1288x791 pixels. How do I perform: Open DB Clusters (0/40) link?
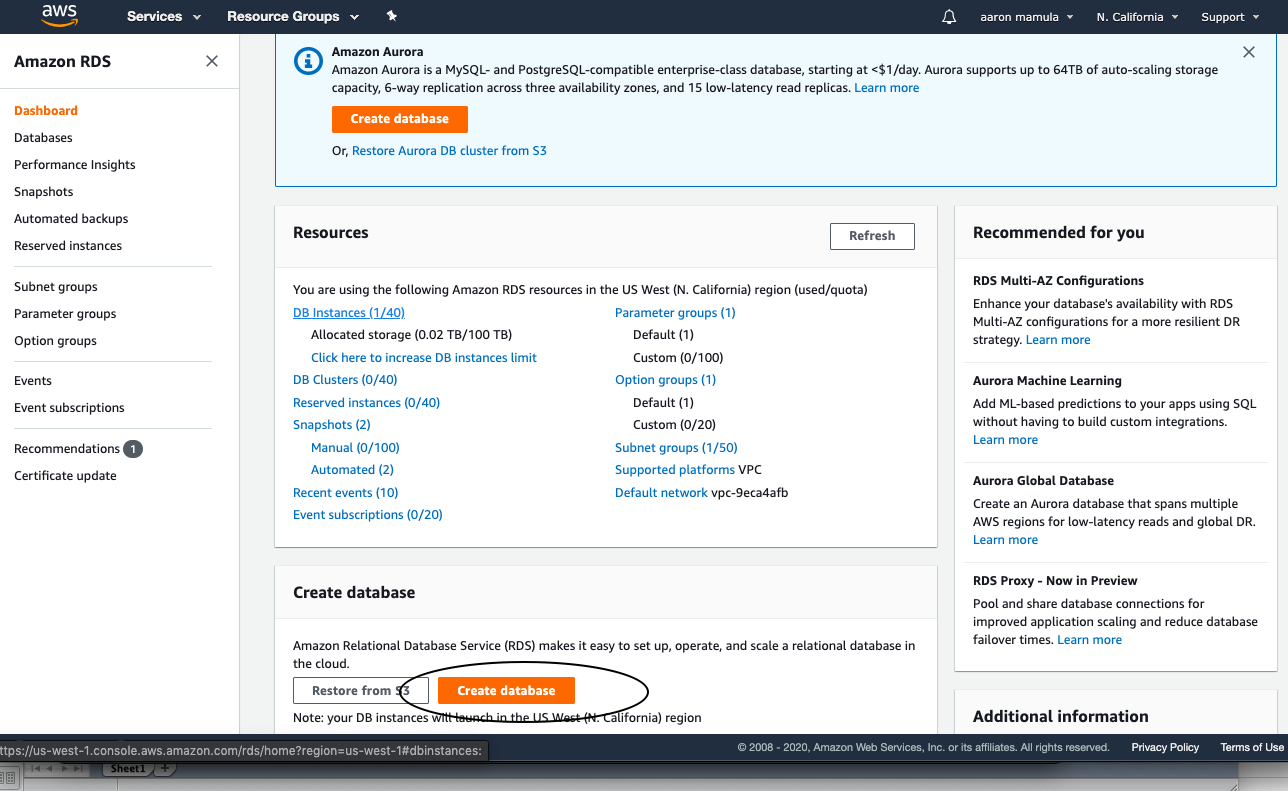click(345, 380)
